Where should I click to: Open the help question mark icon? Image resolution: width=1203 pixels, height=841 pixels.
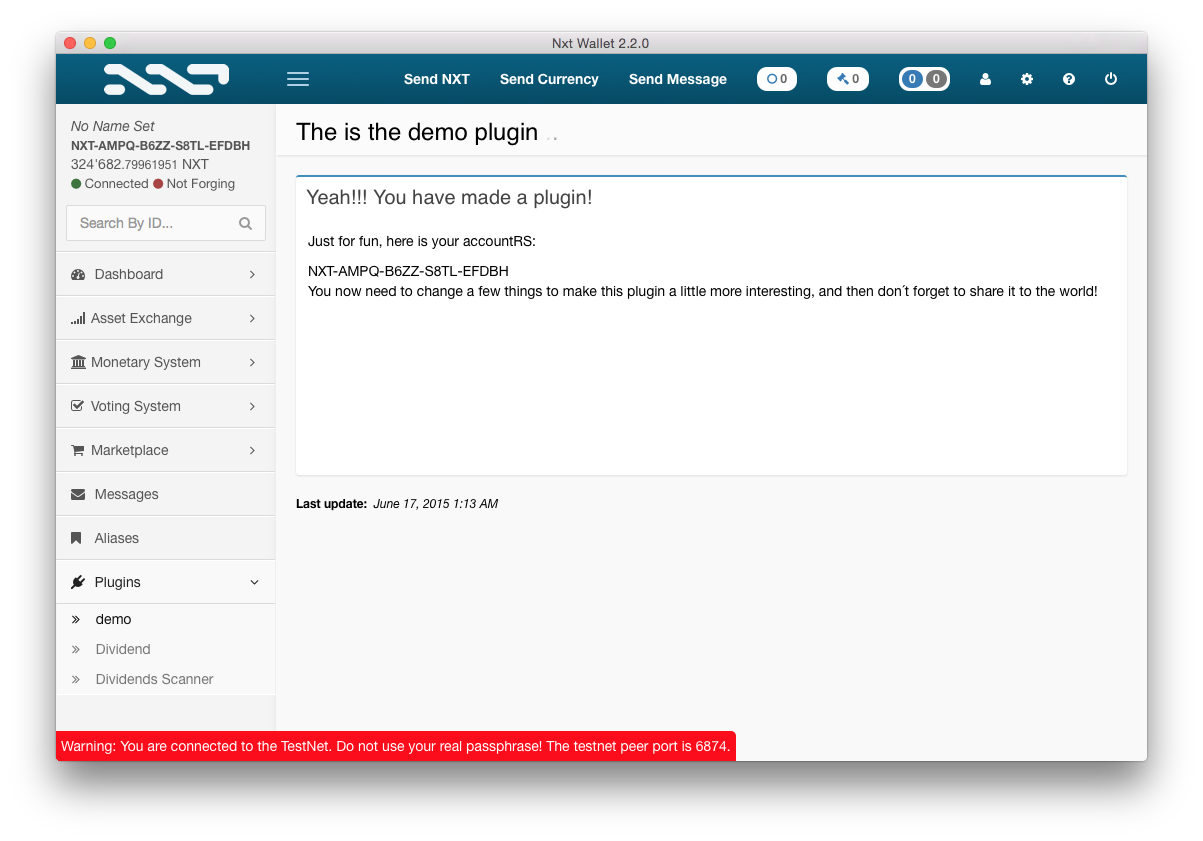1069,79
